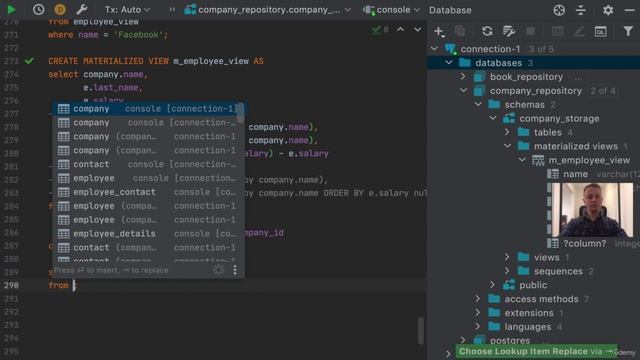Open the console session dropdown
The height and width of the screenshot is (360, 640).
pyautogui.click(x=391, y=10)
